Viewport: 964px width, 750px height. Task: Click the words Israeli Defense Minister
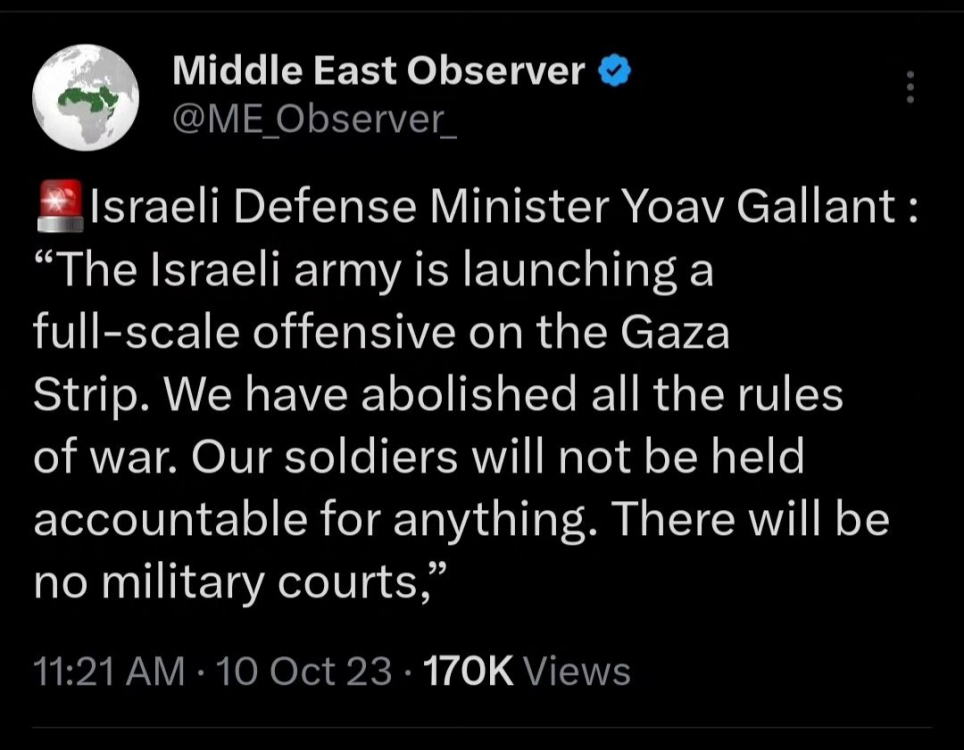350,208
